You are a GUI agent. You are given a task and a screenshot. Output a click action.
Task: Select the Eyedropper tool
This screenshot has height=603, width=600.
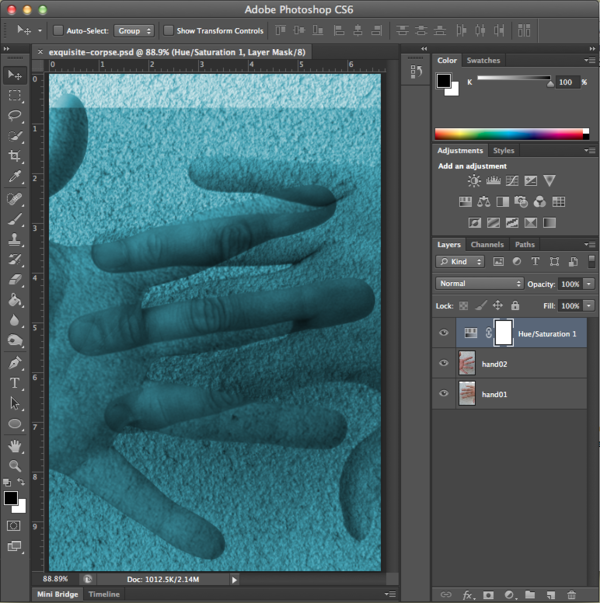tap(15, 177)
